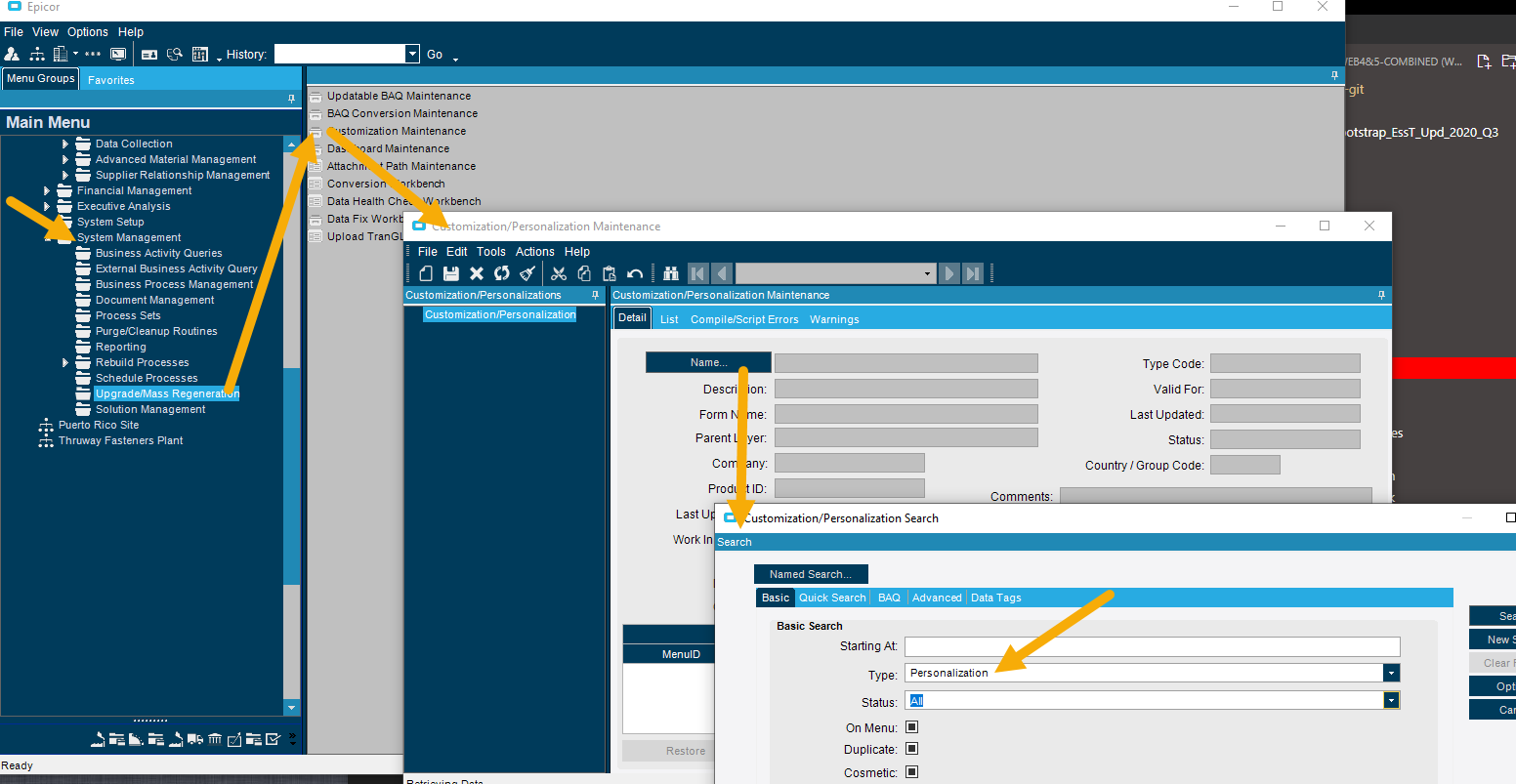
Task: Click the Copy icon in Maintenance toolbar
Action: (x=584, y=273)
